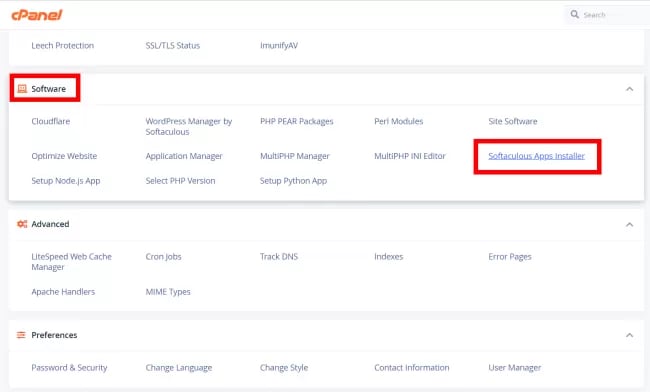Collapse the Software section chevron
The width and height of the screenshot is (650, 392).
[629, 89]
